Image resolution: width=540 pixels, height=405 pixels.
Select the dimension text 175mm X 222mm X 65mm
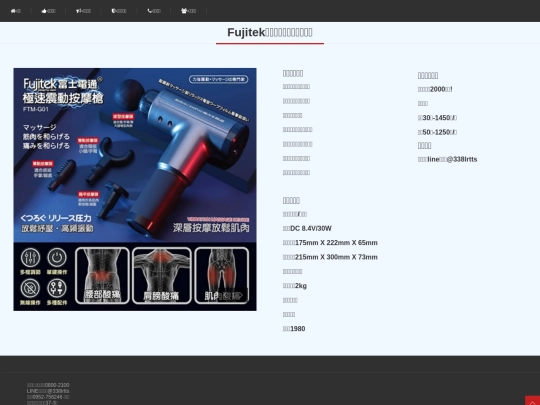330,243
